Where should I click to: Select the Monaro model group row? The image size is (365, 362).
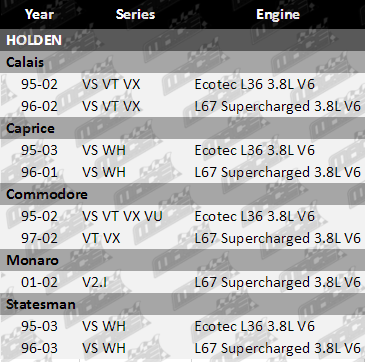tap(182, 260)
